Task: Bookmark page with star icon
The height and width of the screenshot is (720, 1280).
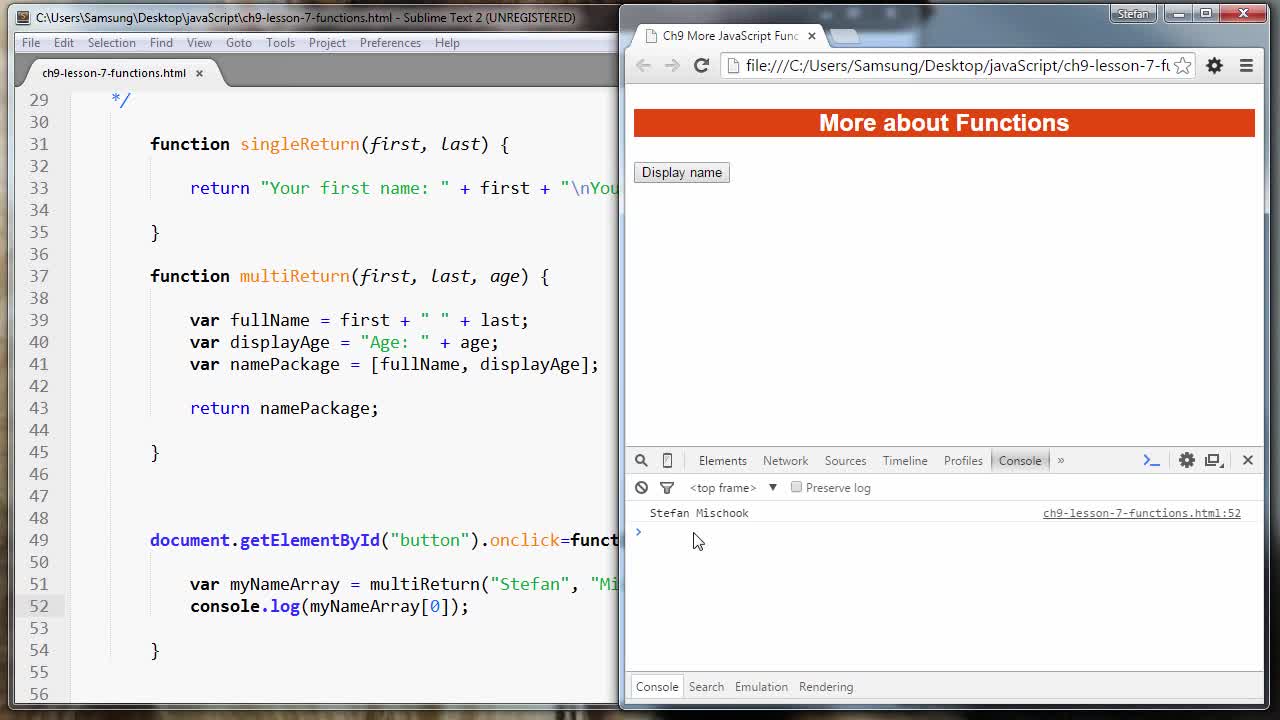Action: pyautogui.click(x=1182, y=66)
